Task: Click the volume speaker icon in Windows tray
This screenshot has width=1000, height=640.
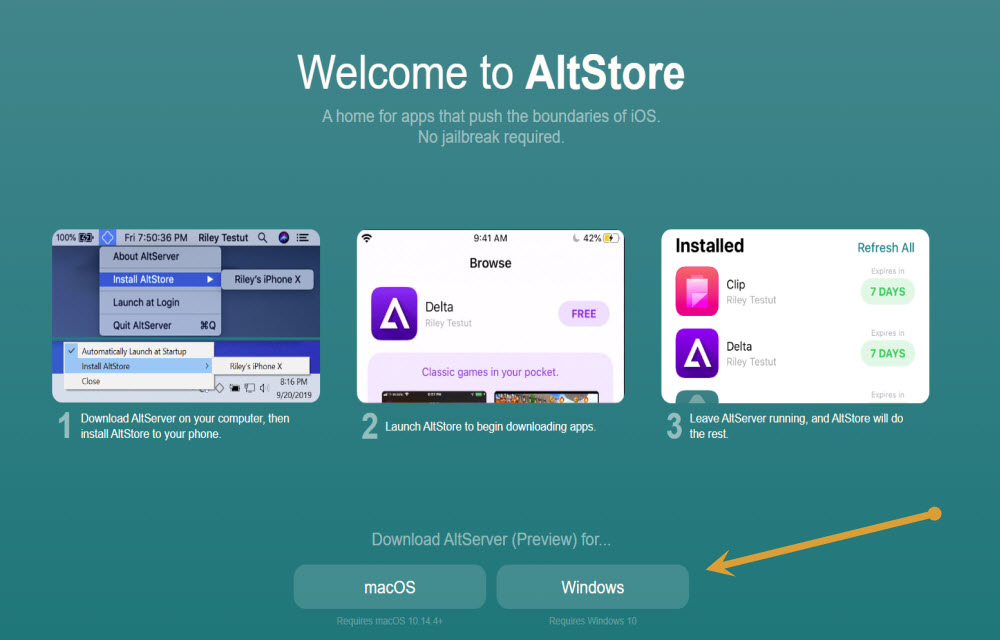Action: (x=264, y=388)
